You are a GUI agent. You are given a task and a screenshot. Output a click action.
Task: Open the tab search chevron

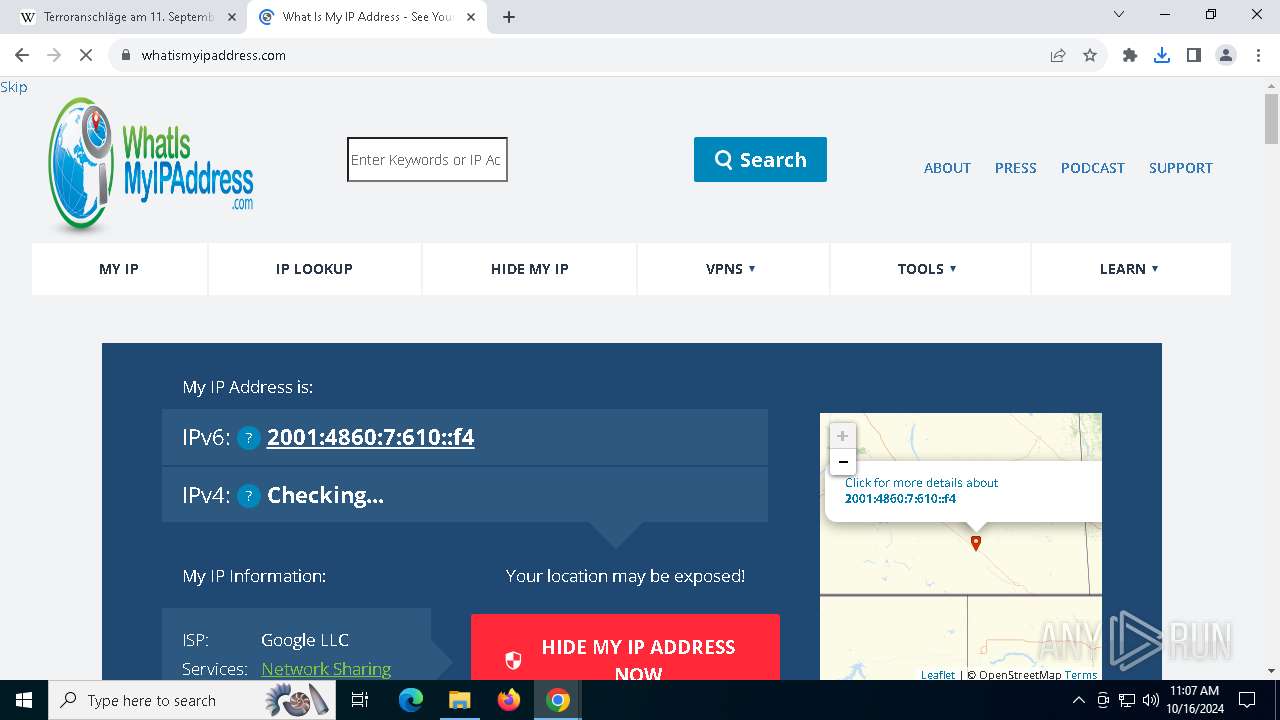1119,15
